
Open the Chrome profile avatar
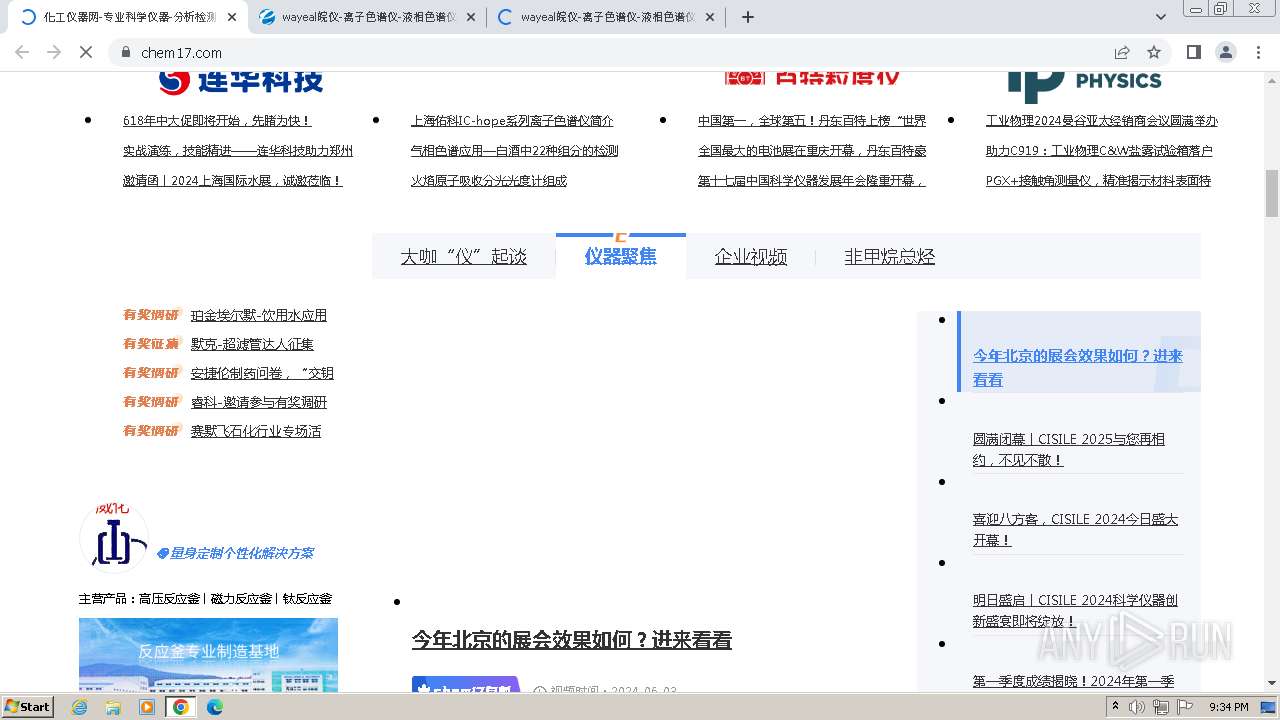(1226, 52)
